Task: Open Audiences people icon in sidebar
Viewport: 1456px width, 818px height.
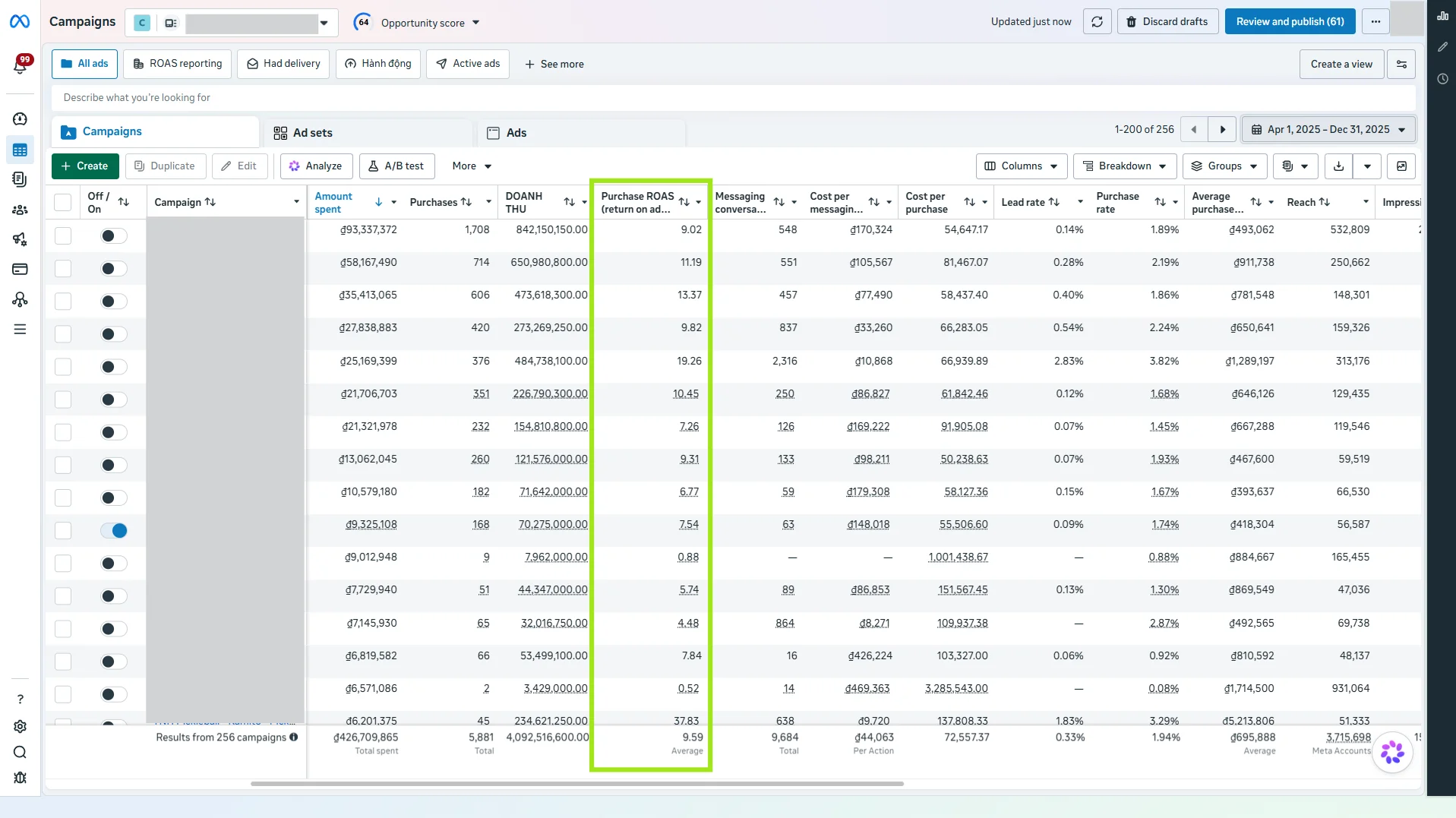Action: (x=21, y=210)
